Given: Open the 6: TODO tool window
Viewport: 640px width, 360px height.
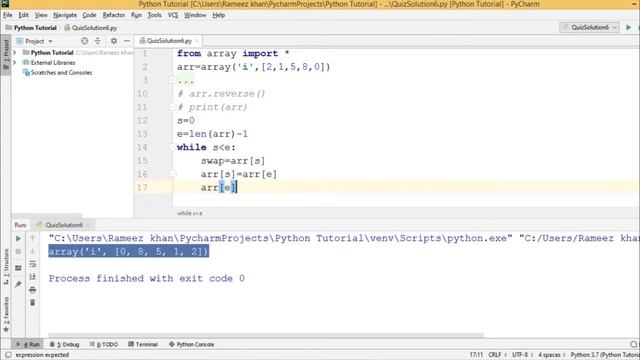Looking at the screenshot, I should click(104, 344).
